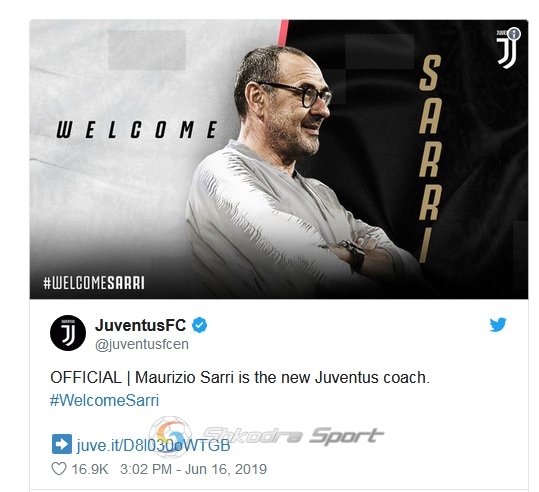Click the vertical SARRI gold text
Image resolution: width=539 pixels, height=492 pixels.
(429, 158)
